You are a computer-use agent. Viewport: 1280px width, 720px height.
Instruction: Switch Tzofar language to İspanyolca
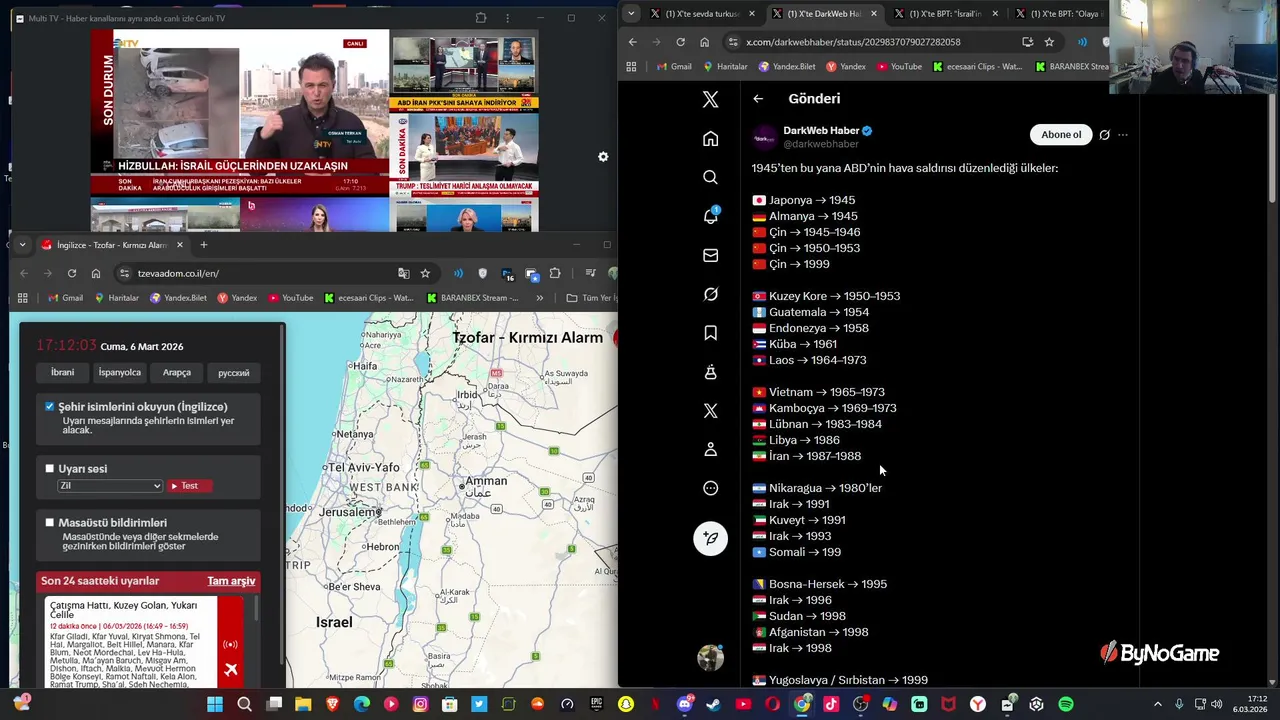click(x=119, y=373)
